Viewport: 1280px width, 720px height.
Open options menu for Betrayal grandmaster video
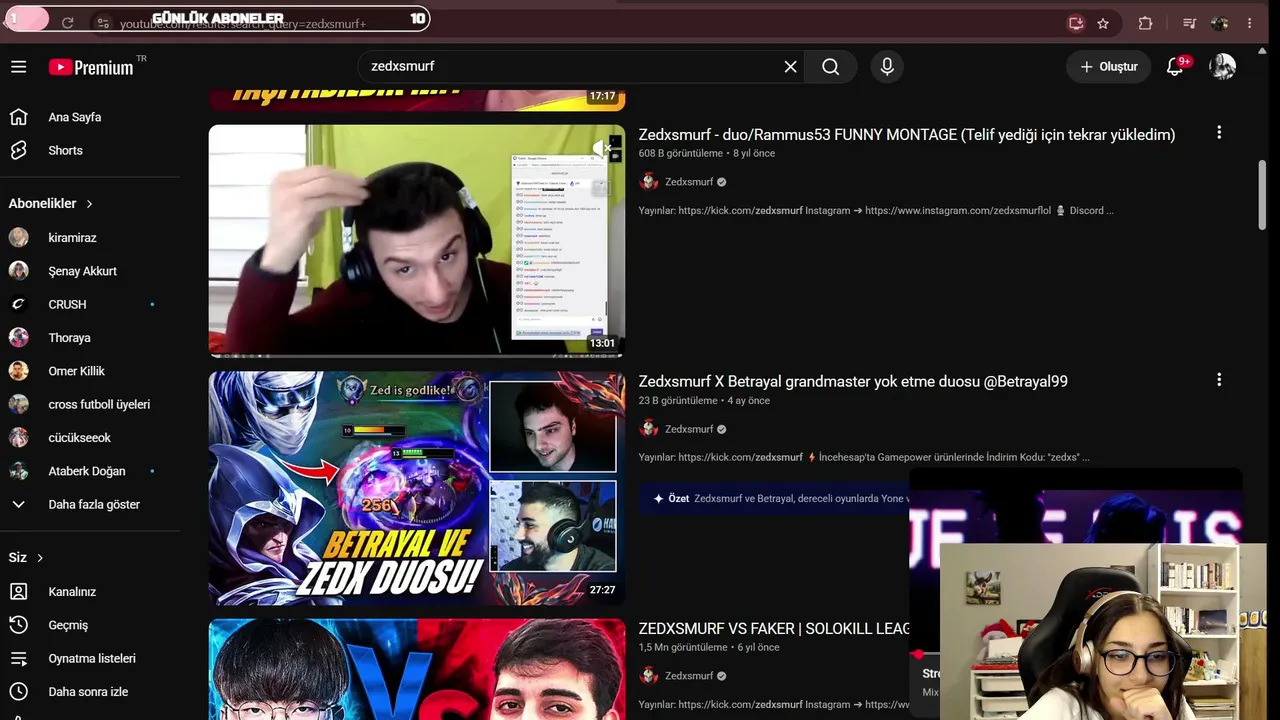tap(1219, 380)
